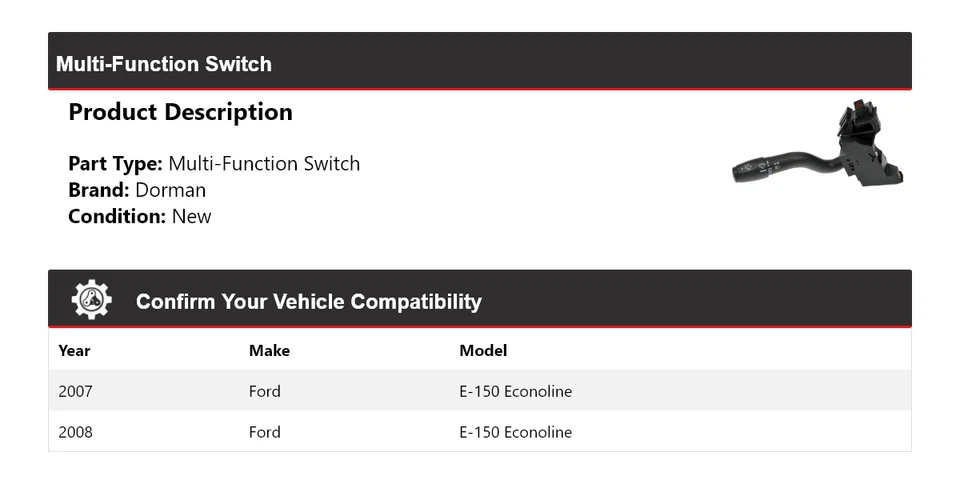The image size is (960, 484).
Task: Click the bold Condition label
Action: [117, 216]
